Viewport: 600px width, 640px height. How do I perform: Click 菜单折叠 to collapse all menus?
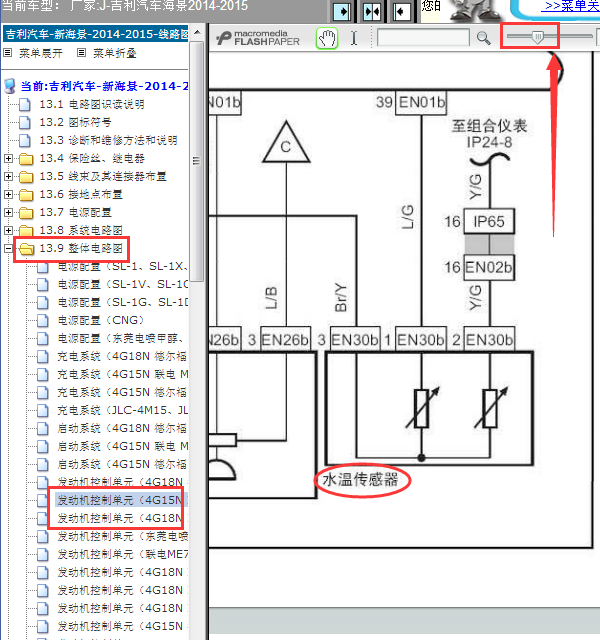pos(114,53)
